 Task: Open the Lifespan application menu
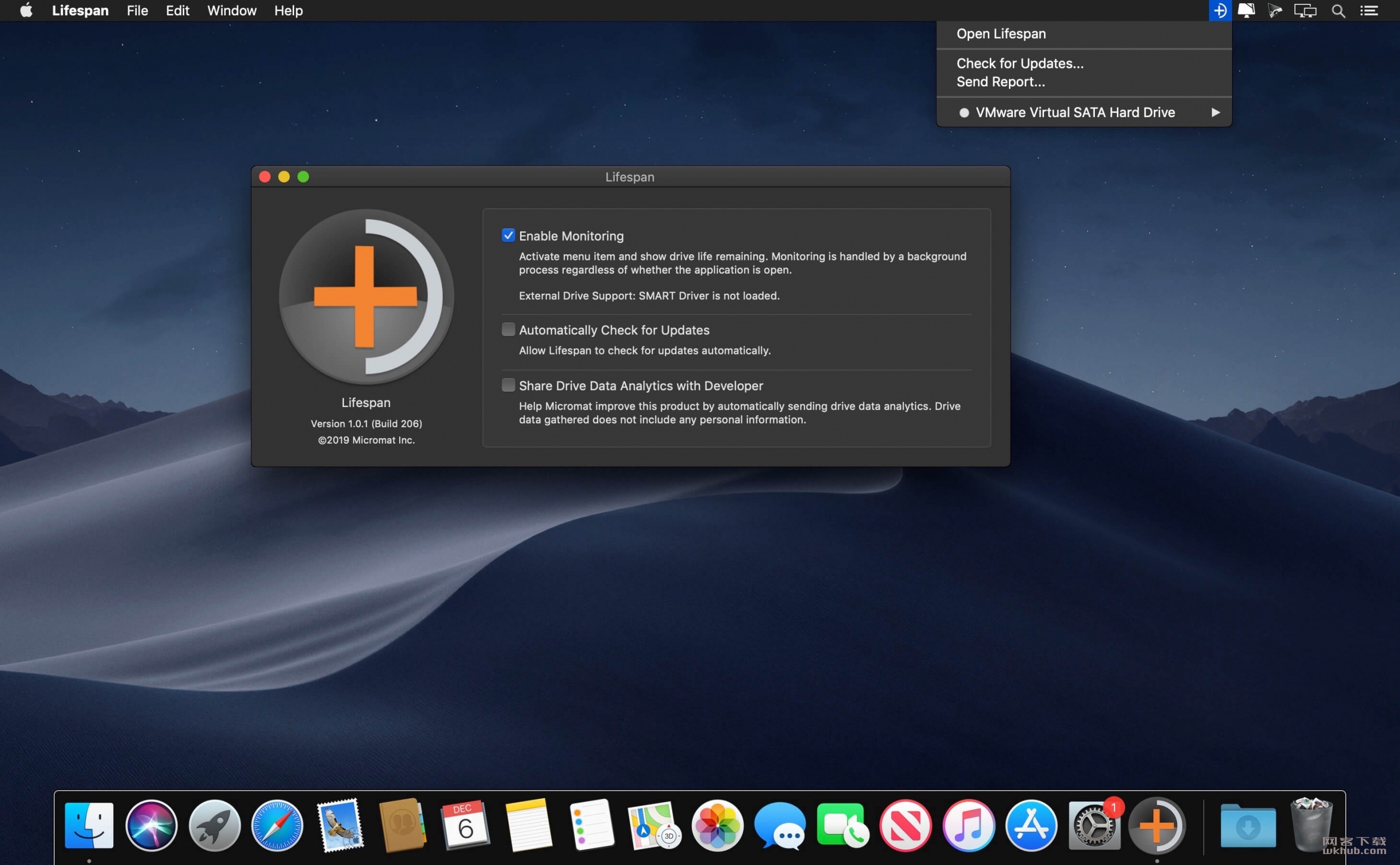(80, 10)
